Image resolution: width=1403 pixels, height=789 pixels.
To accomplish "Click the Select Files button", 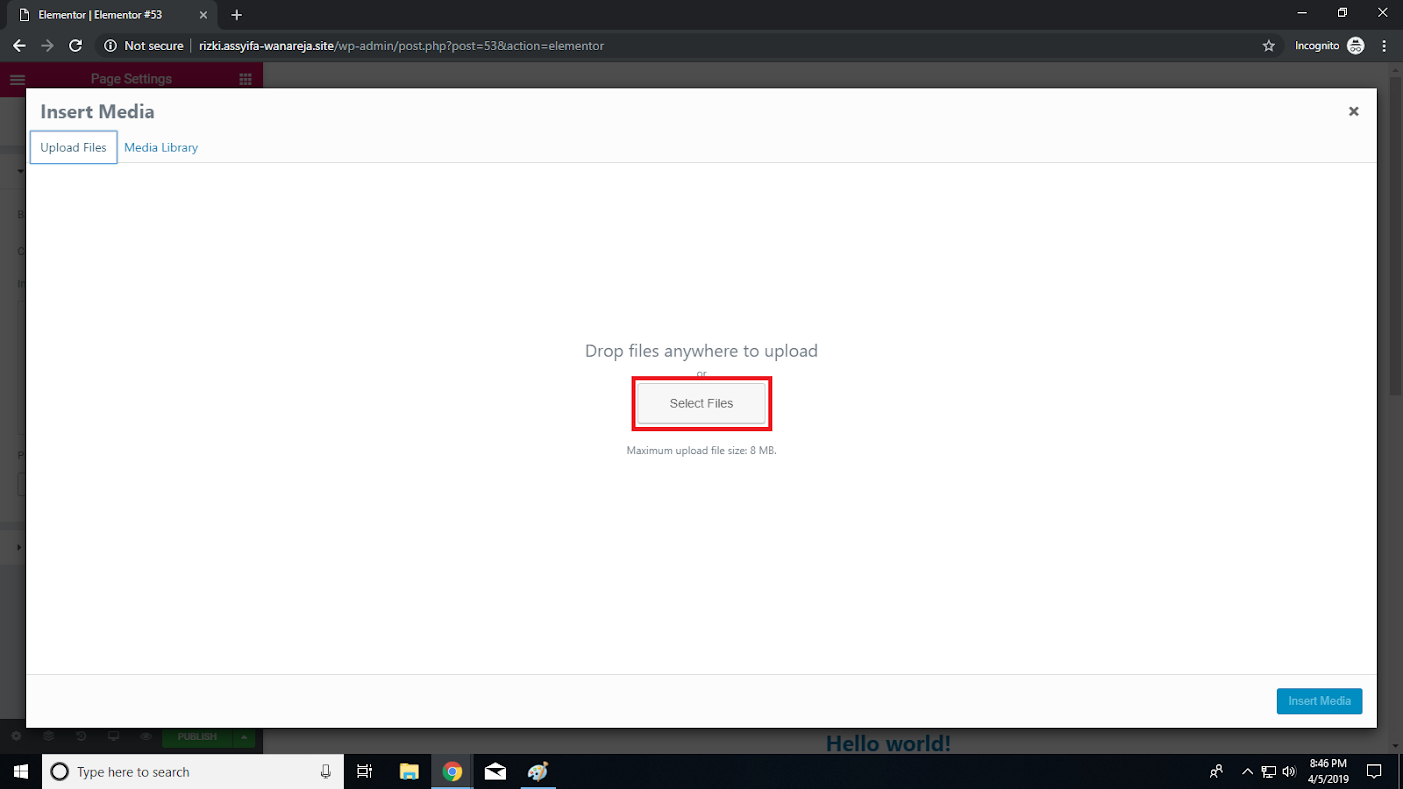I will [x=701, y=403].
